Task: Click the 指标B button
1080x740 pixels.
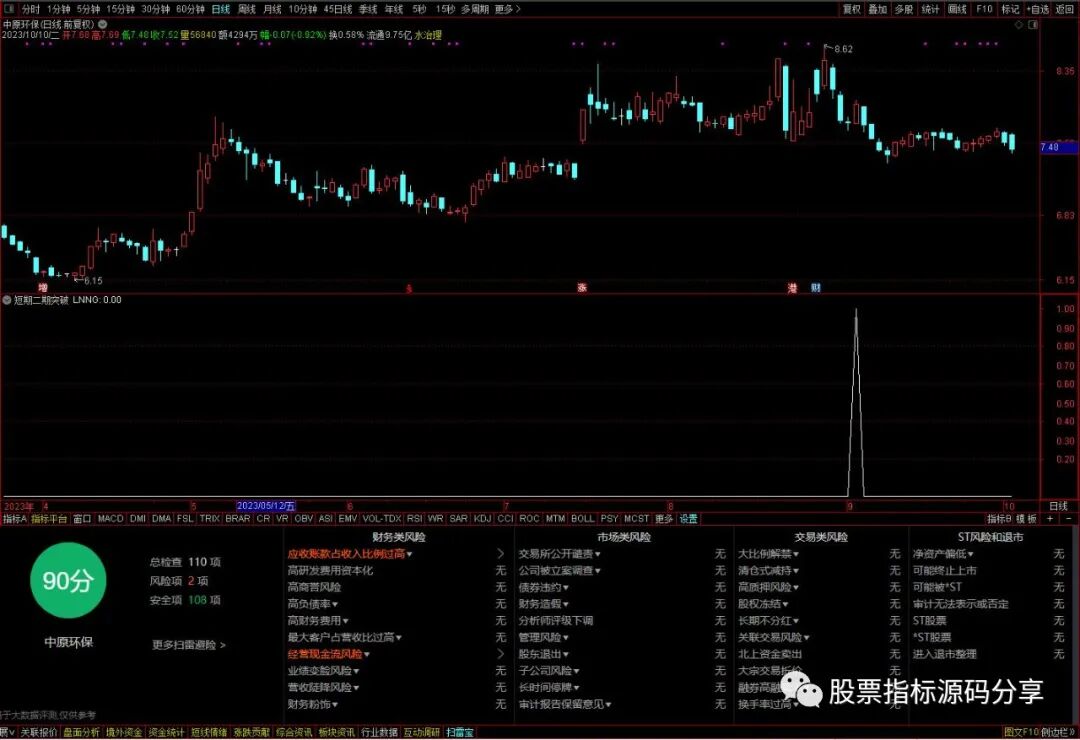Action: click(x=999, y=518)
